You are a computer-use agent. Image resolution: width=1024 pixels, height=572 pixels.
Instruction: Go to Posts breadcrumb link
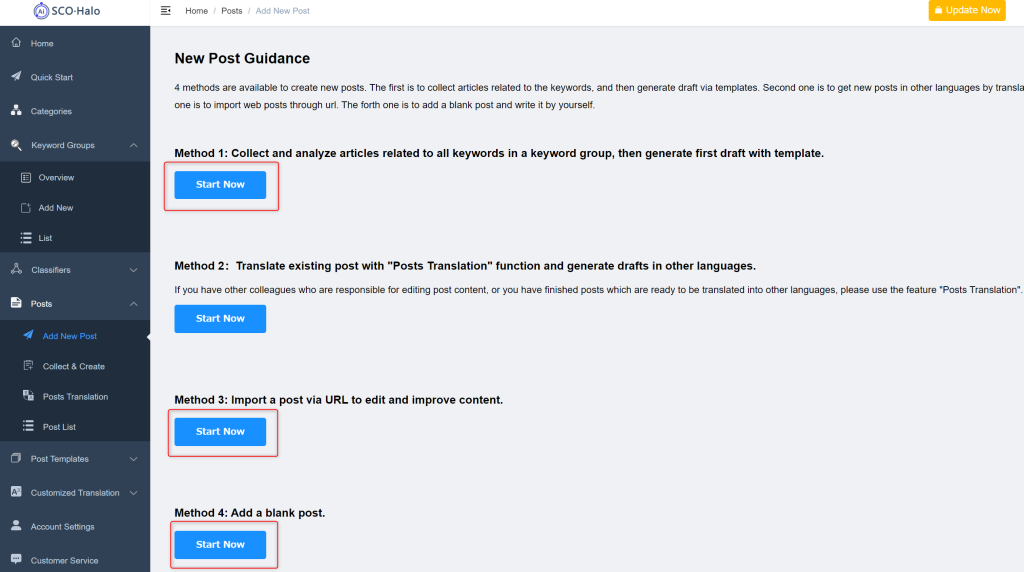click(x=231, y=11)
